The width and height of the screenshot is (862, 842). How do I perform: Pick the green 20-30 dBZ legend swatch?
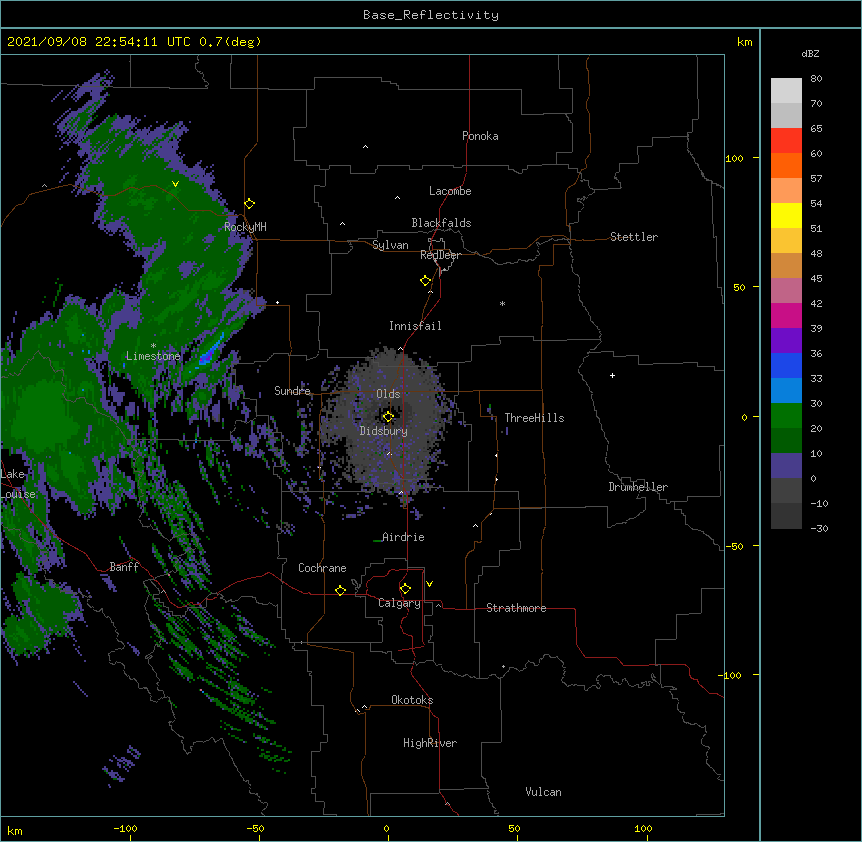[x=786, y=416]
